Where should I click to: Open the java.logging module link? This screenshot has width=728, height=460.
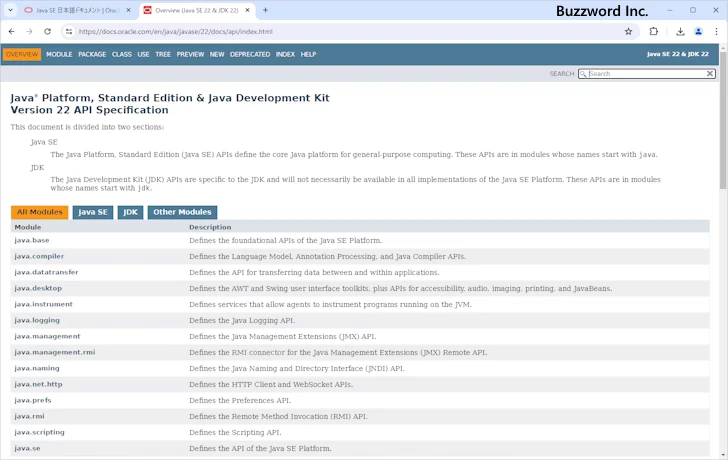[37, 320]
